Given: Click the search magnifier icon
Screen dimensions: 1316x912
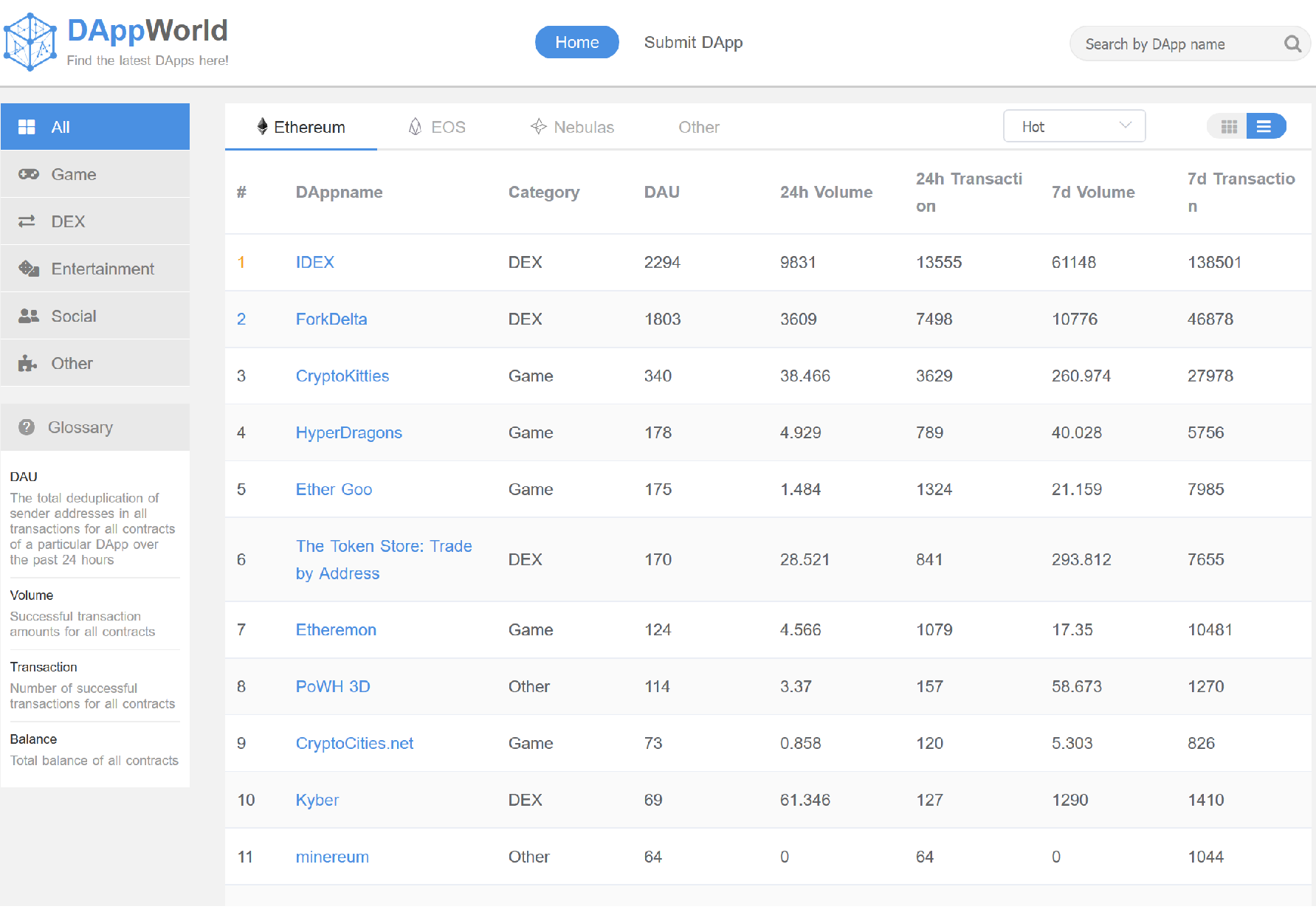Looking at the screenshot, I should [x=1292, y=44].
